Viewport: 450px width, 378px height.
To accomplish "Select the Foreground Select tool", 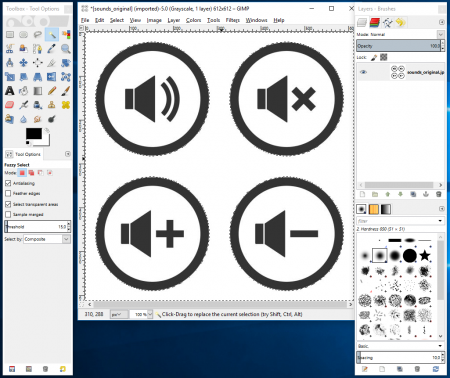I will coord(23,49).
